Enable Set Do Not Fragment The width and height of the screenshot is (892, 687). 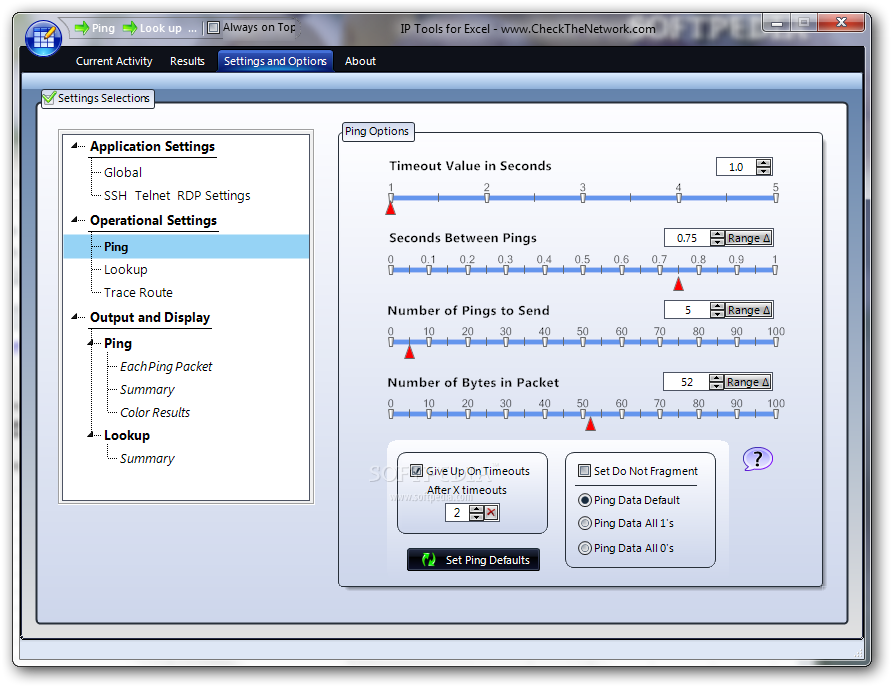[x=584, y=471]
